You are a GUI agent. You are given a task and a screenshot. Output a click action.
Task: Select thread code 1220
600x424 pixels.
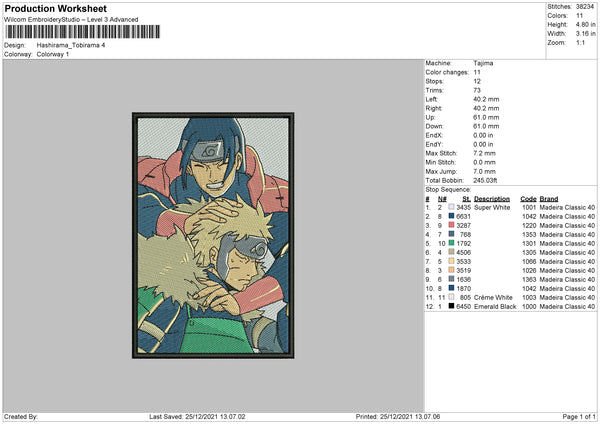click(529, 225)
